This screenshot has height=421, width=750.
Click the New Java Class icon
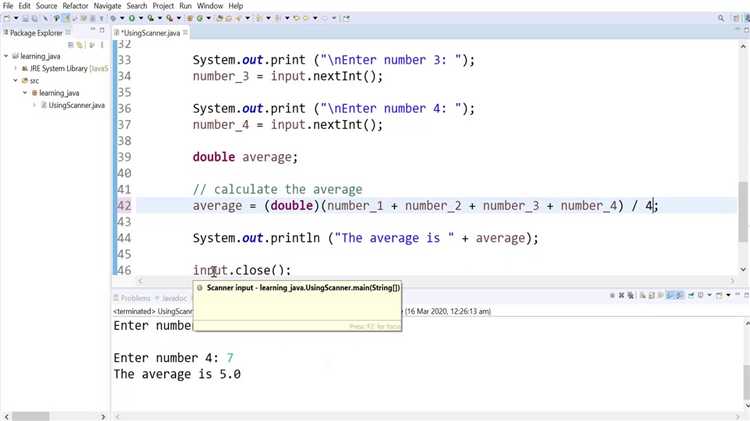point(199,18)
